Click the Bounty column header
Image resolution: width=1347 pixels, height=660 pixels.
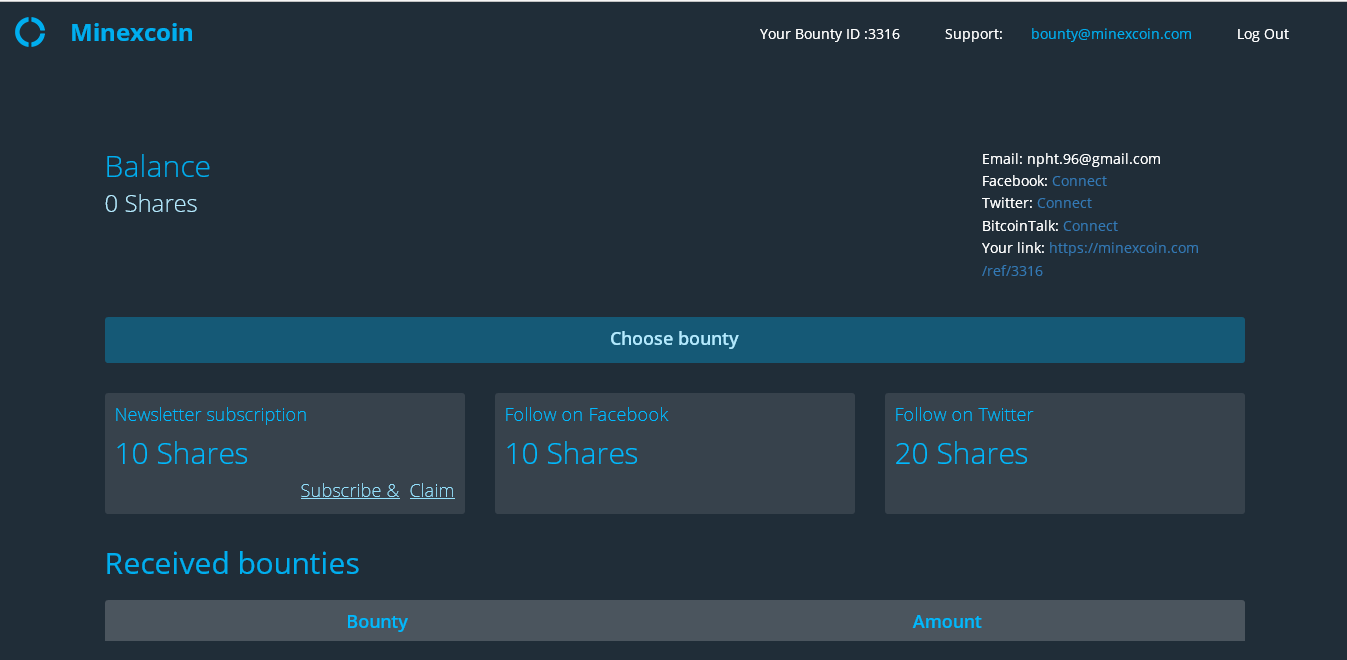(377, 622)
